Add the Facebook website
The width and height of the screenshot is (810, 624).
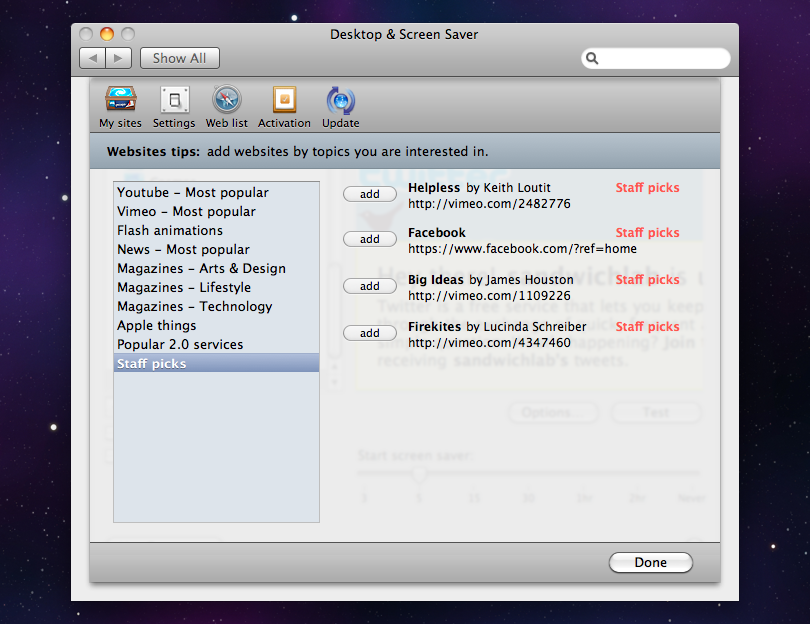click(x=370, y=239)
